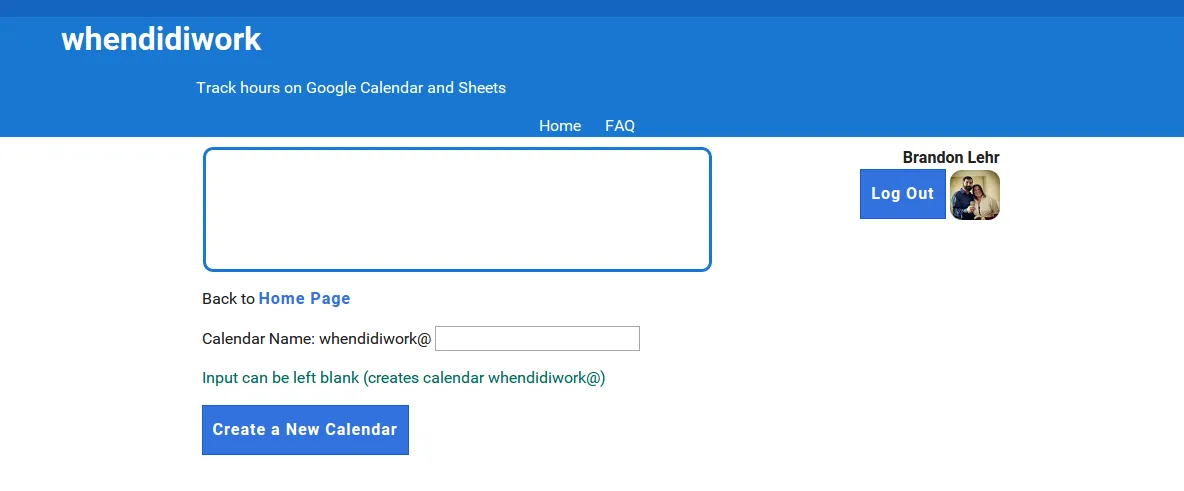Click the whendidiwork site title
1184x491 pixels.
[161, 40]
